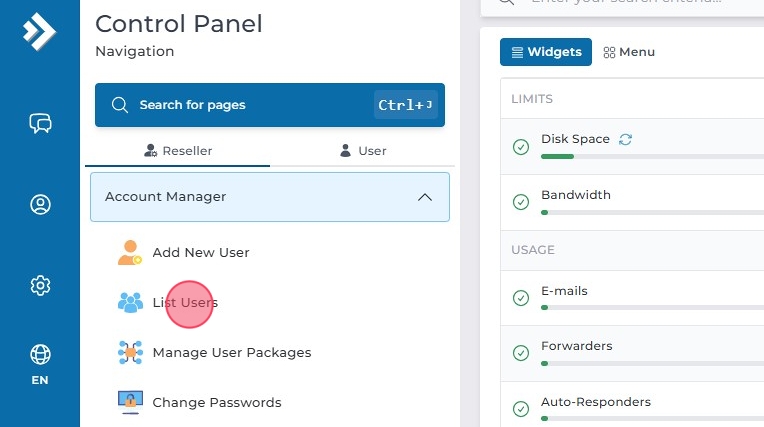The image size is (764, 427).
Task: Click the Manage User Packages icon
Action: 130,353
